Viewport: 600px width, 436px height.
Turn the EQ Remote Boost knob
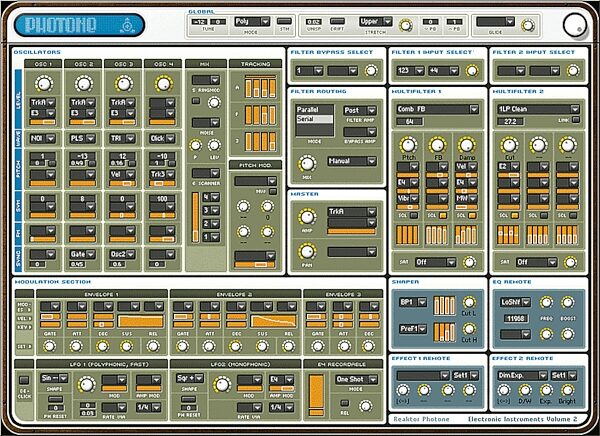[x=567, y=302]
